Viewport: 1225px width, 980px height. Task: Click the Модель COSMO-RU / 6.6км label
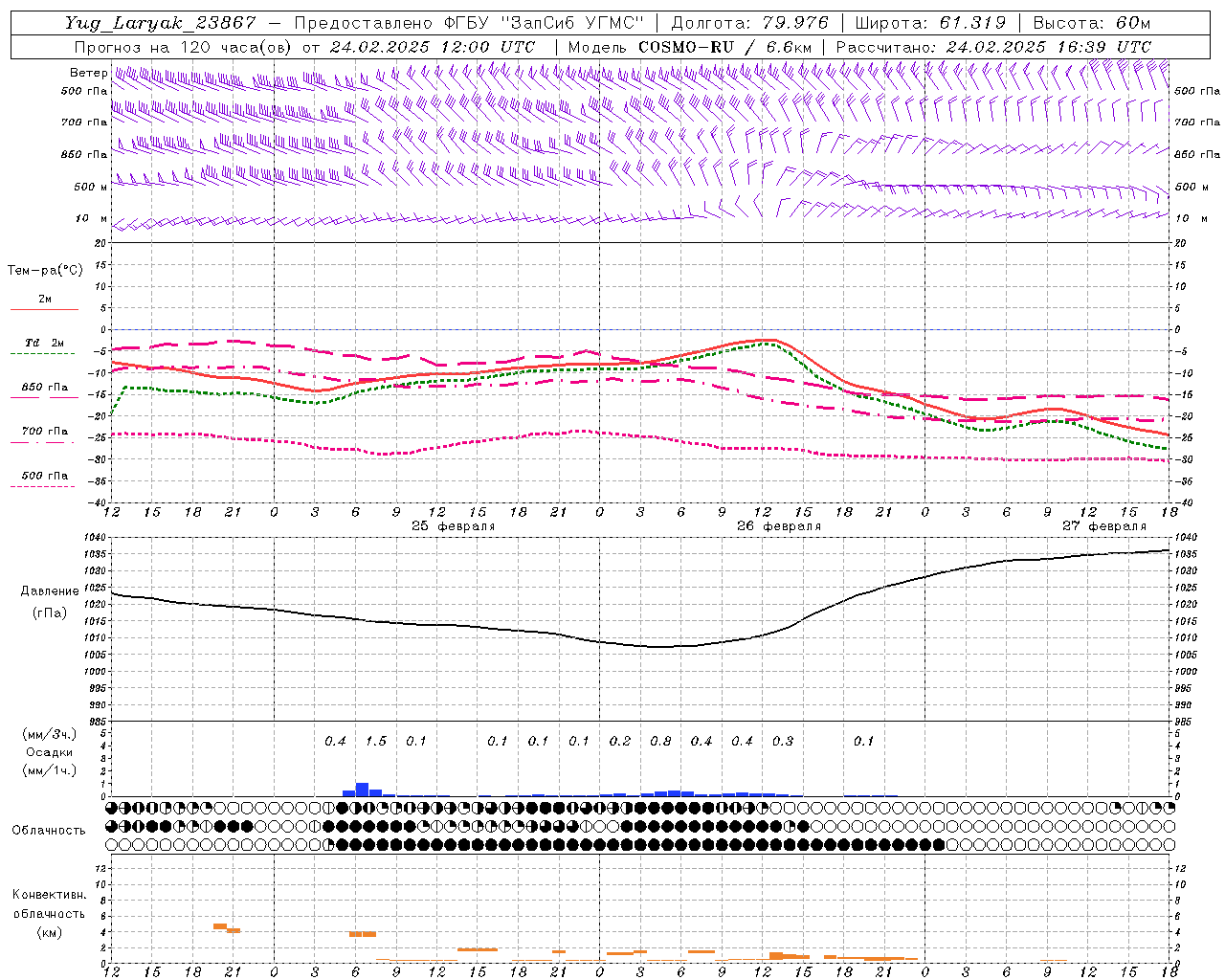pos(690,47)
